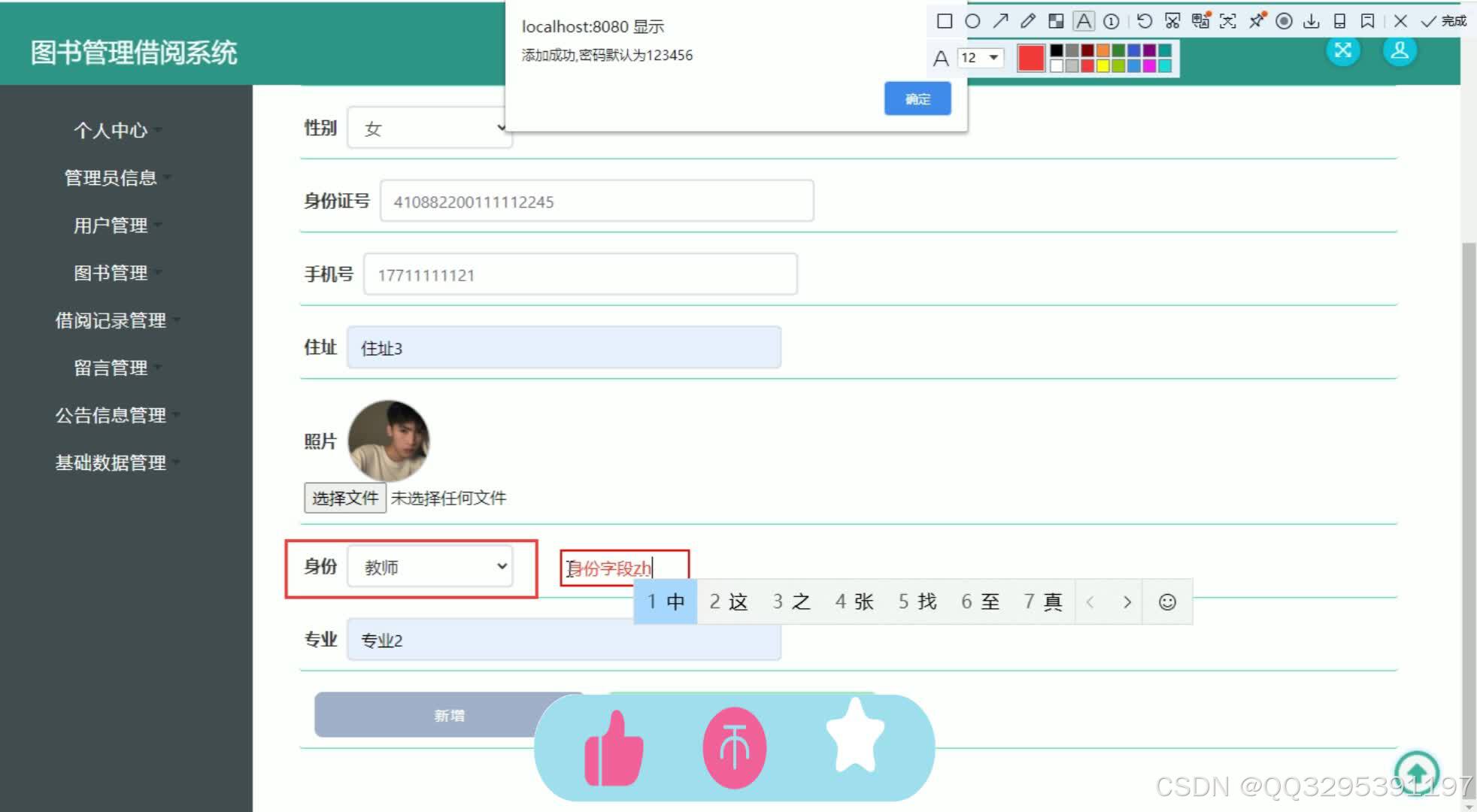Click 确定 in the alert dialog
This screenshot has height=812, width=1477.
917,98
